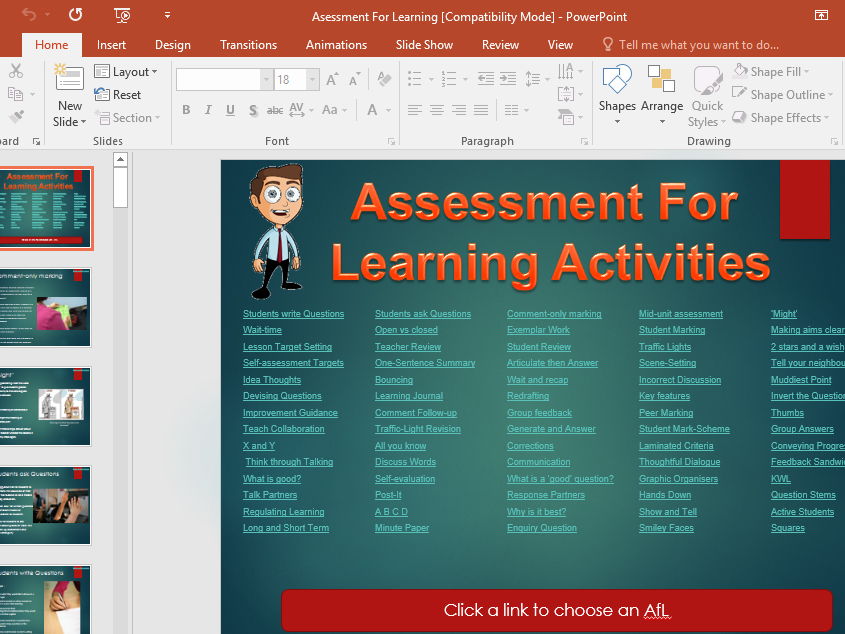This screenshot has height=634, width=845.
Task: Click the Ribbon Display Options icon
Action: 821,15
